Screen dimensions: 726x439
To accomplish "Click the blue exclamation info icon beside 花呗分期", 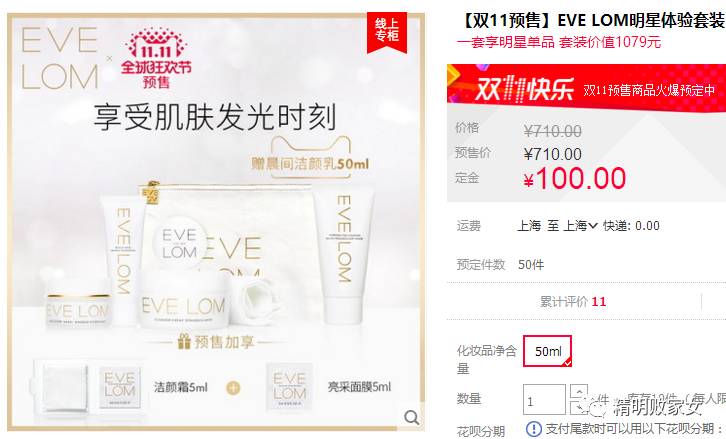I will pos(533,429).
